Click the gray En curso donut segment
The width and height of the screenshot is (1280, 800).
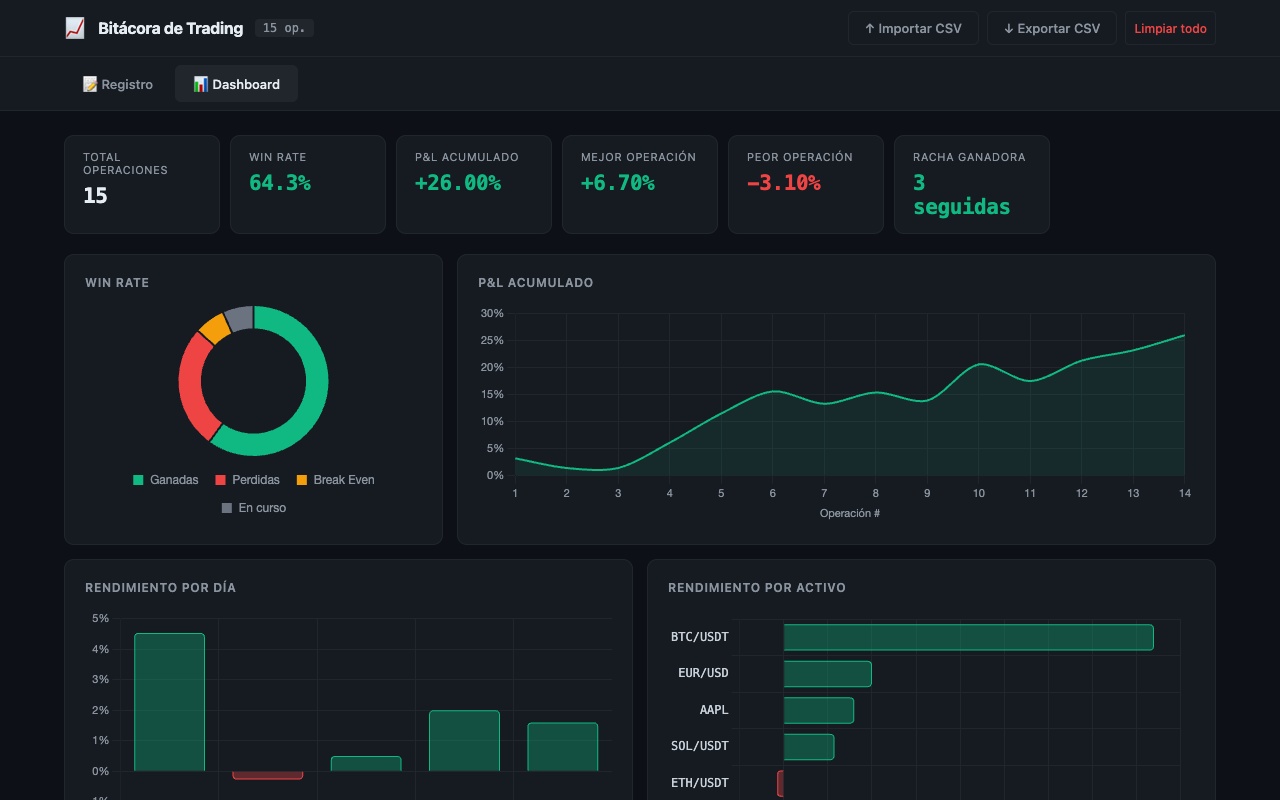(x=239, y=317)
